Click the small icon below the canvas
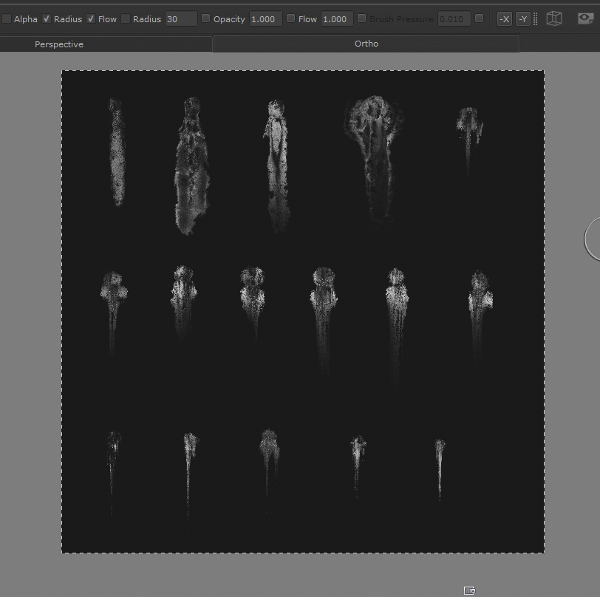 click(x=469, y=590)
